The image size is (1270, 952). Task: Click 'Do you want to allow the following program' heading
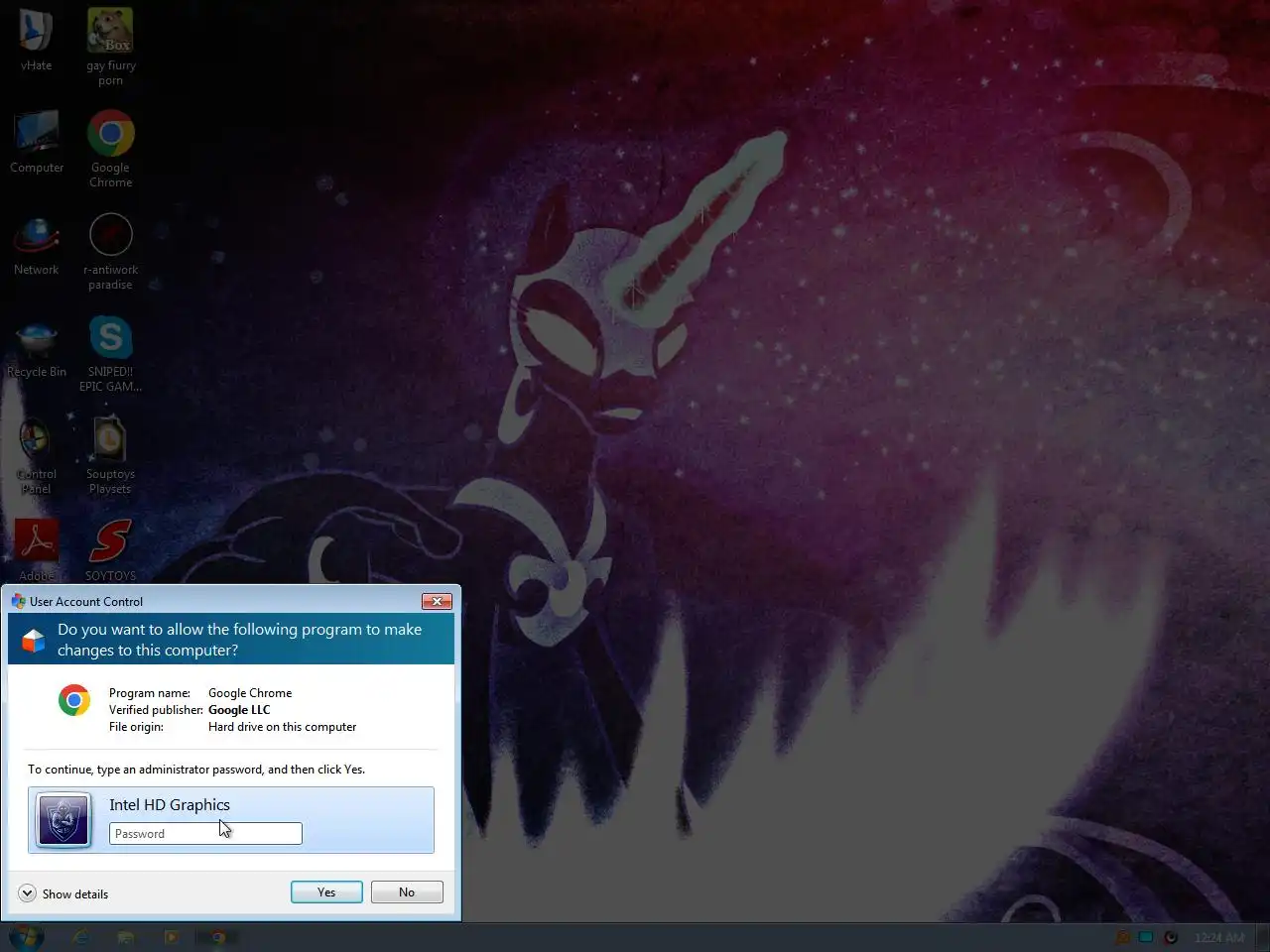coord(239,640)
